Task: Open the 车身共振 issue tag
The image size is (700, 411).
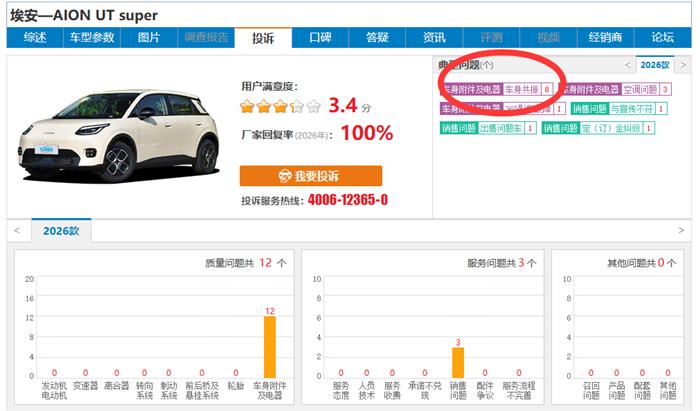Action: tap(496, 89)
